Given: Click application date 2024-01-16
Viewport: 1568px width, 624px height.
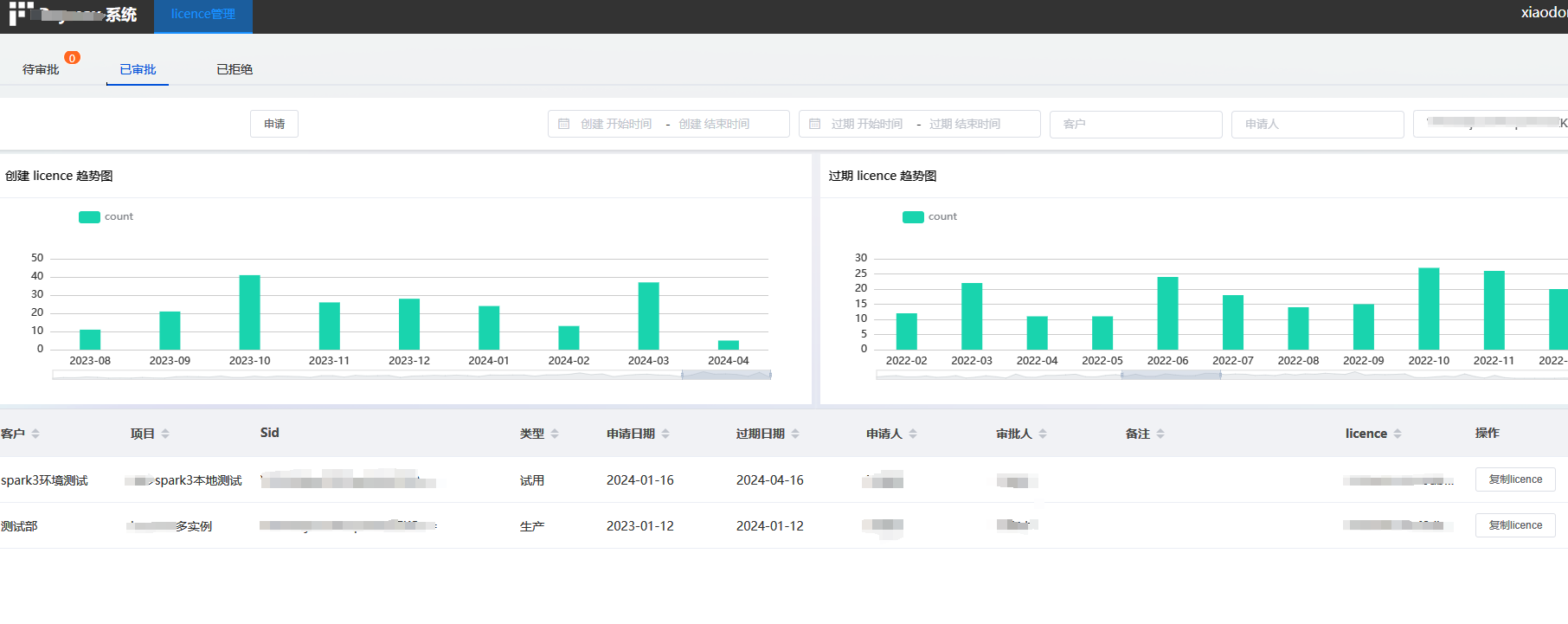Looking at the screenshot, I should 640,480.
